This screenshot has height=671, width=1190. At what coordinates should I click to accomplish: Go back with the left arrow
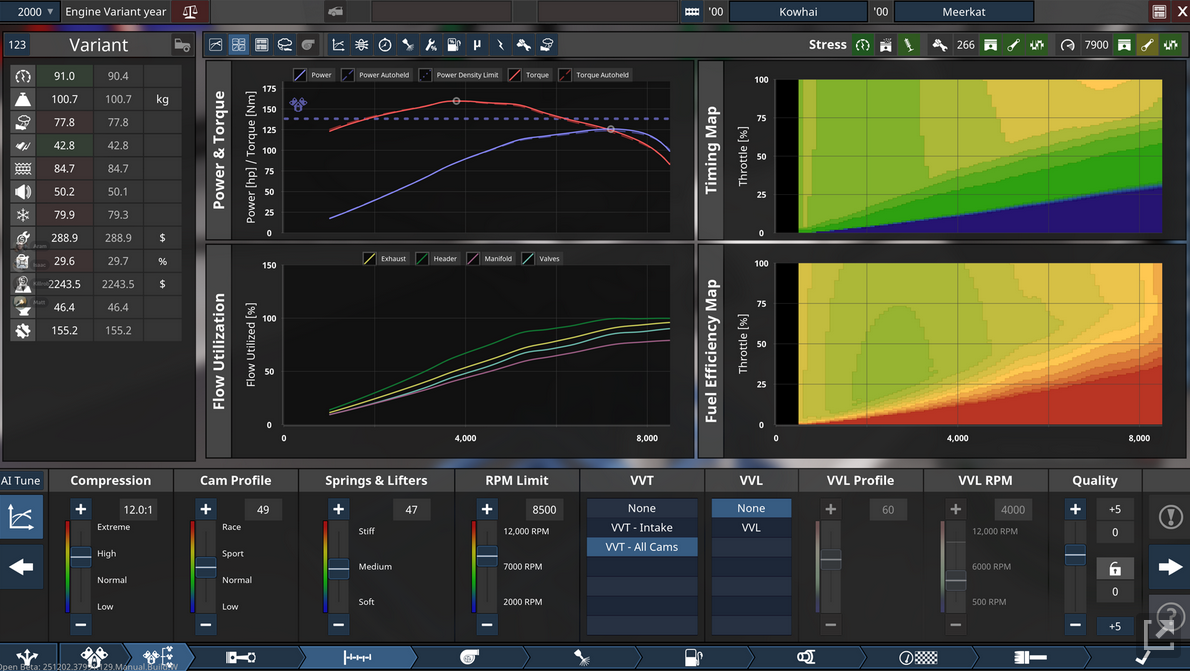21,567
